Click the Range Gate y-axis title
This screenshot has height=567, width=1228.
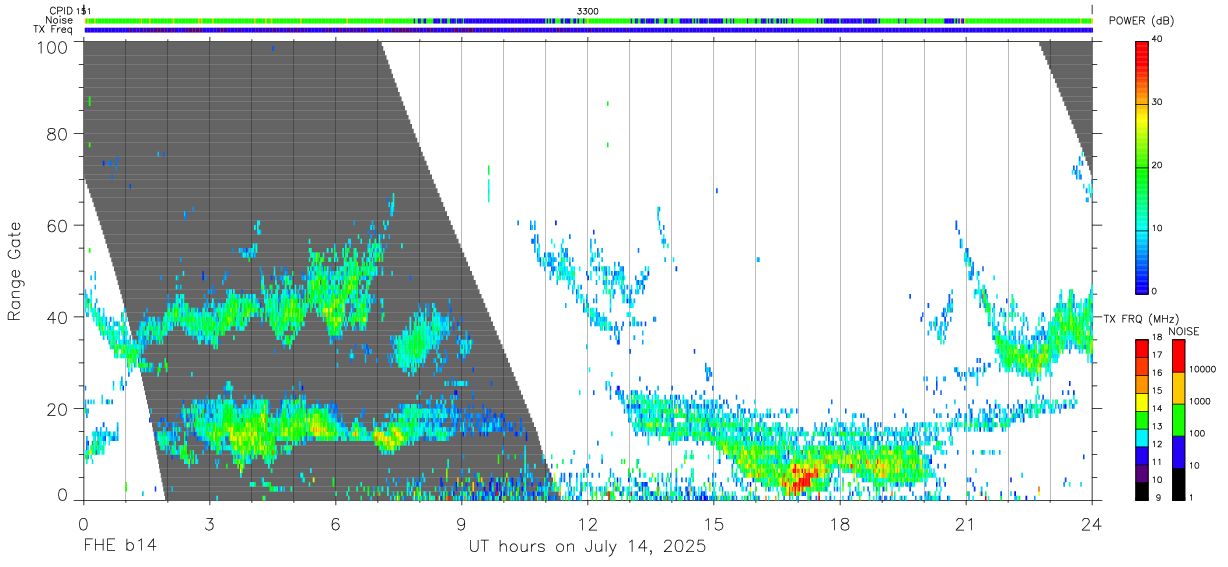(15, 272)
